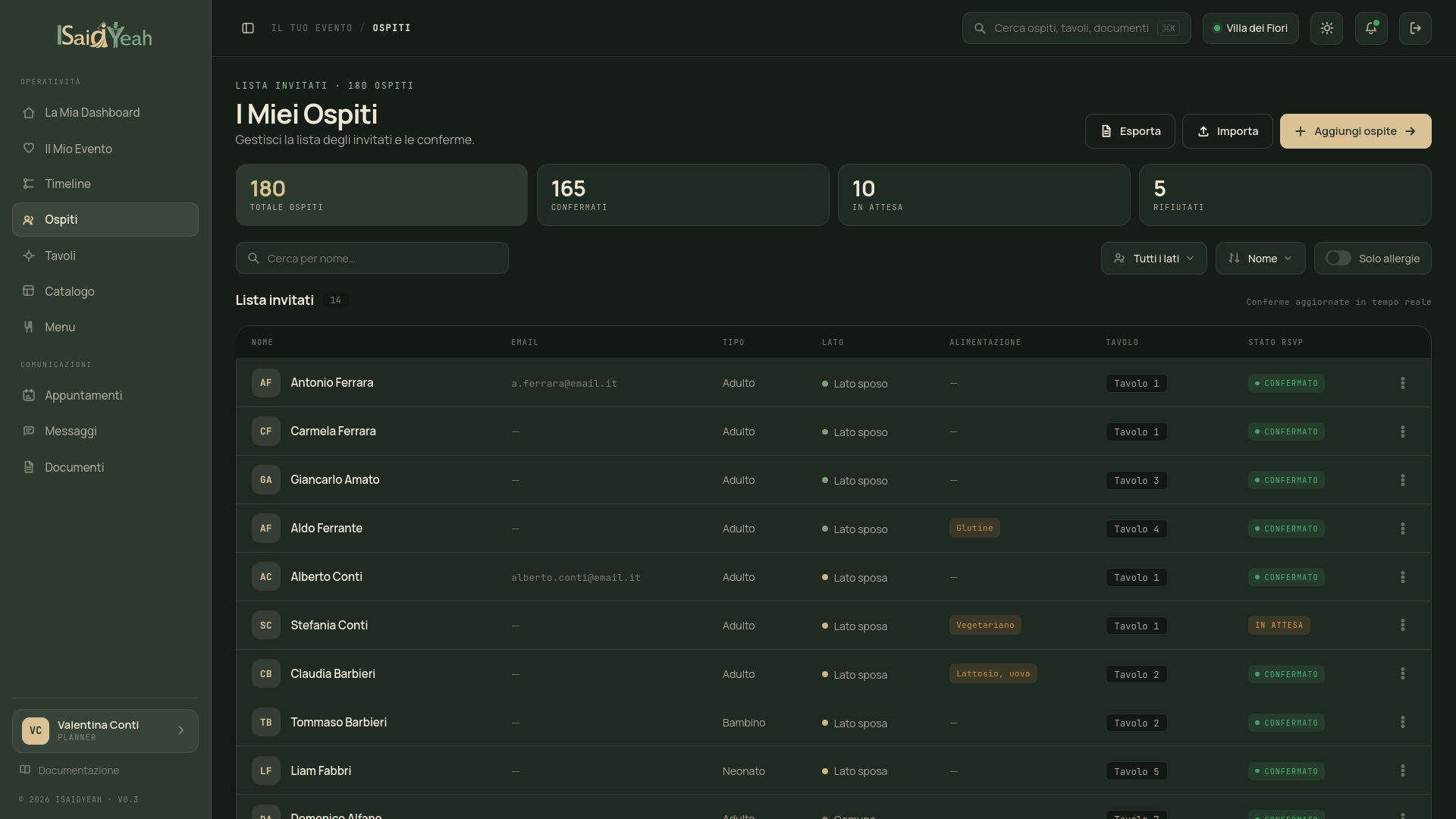Open the Documentazione link

pyautogui.click(x=69, y=770)
